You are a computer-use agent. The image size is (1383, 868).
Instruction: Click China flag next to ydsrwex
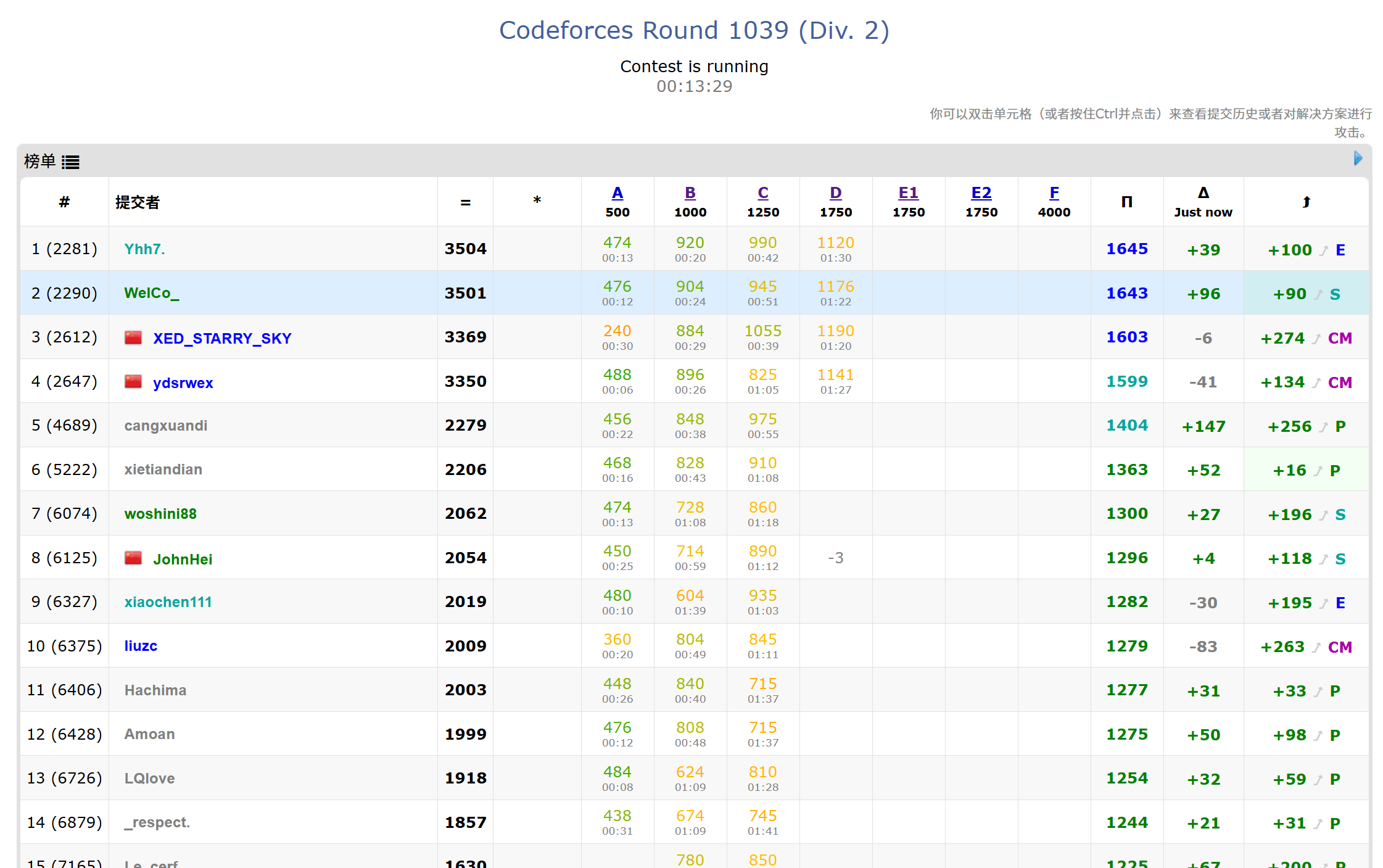pyautogui.click(x=133, y=382)
